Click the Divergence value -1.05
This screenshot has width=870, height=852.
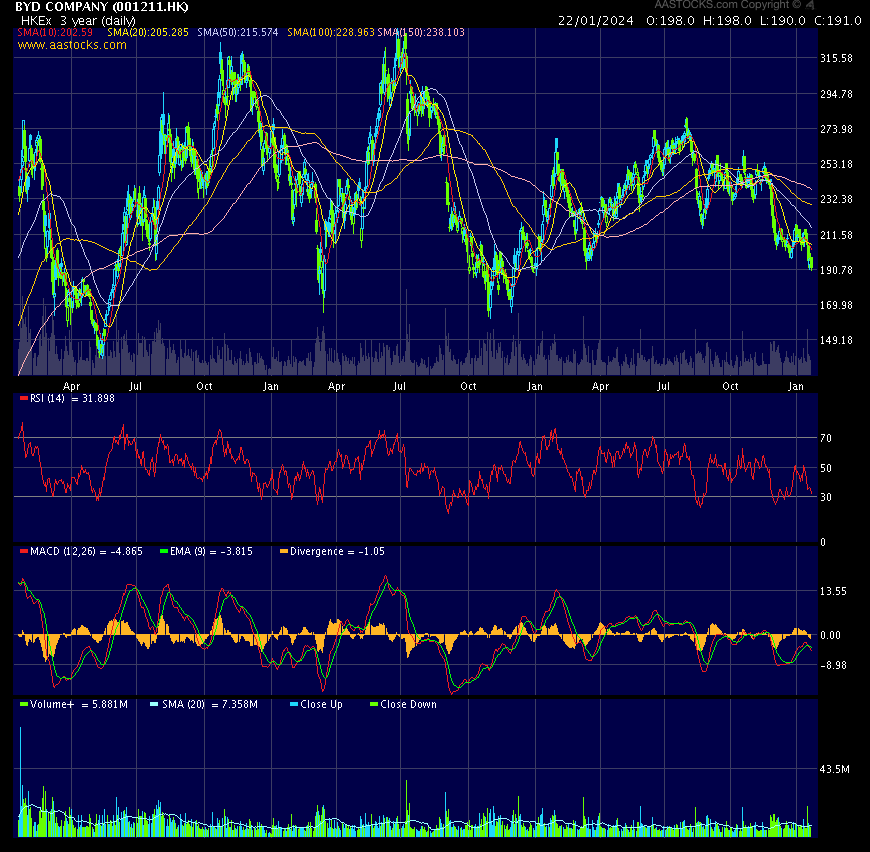pos(371,551)
